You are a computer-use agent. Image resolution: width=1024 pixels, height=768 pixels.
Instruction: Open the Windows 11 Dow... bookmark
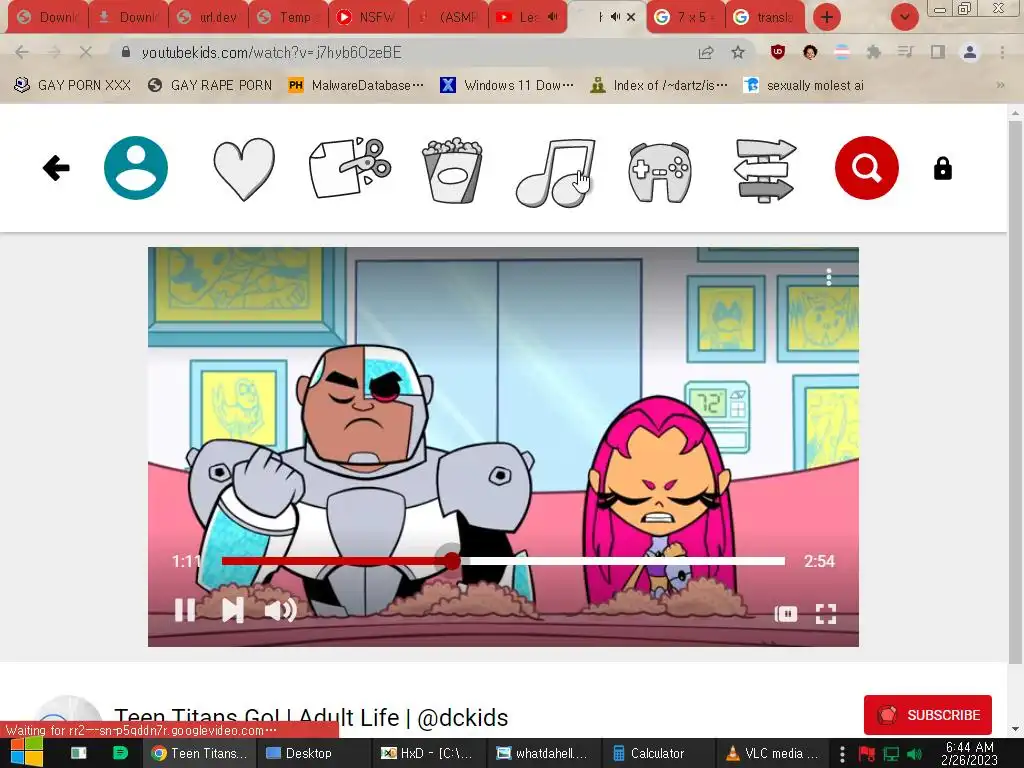(507, 85)
